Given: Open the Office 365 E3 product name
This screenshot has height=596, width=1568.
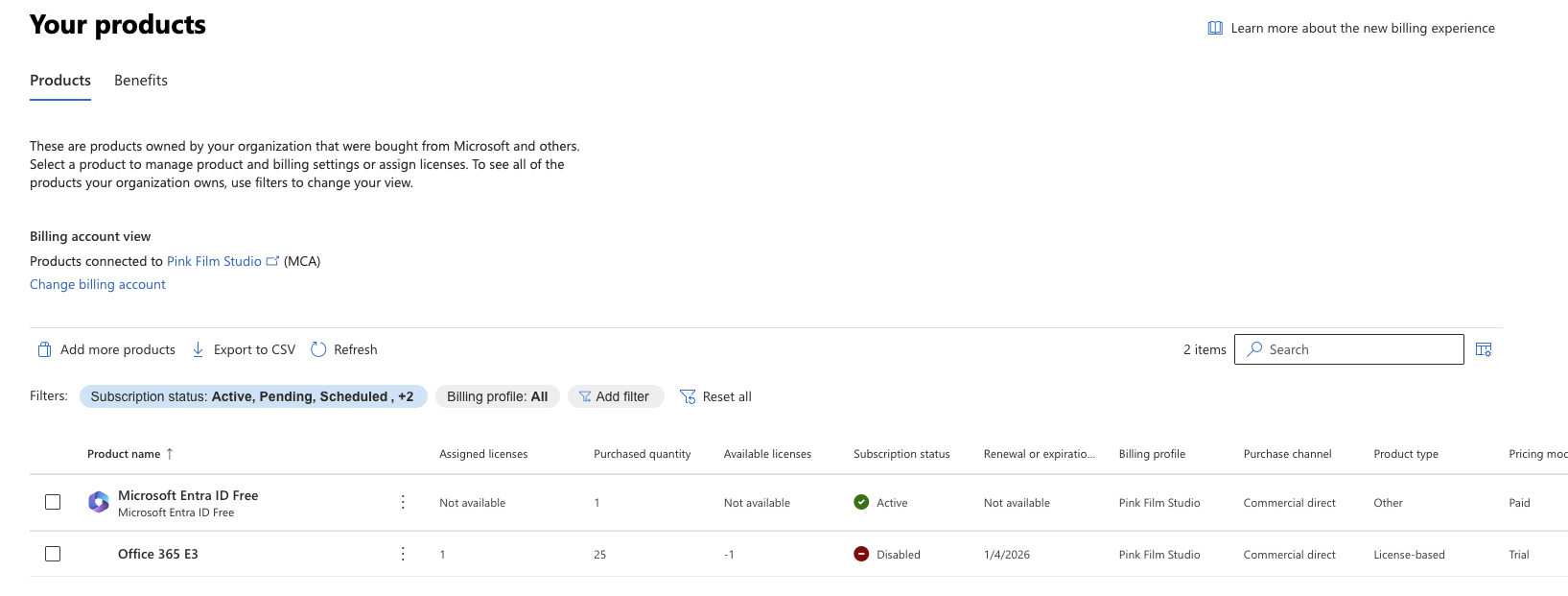Looking at the screenshot, I should (158, 554).
